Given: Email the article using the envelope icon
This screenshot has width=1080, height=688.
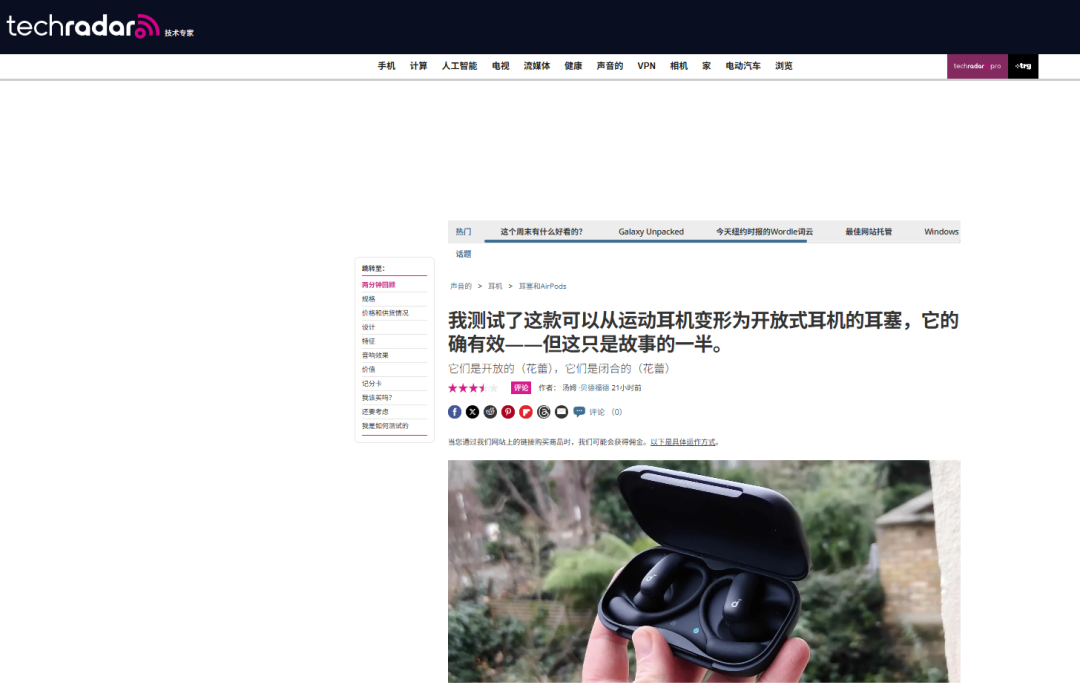Looking at the screenshot, I should 561,411.
